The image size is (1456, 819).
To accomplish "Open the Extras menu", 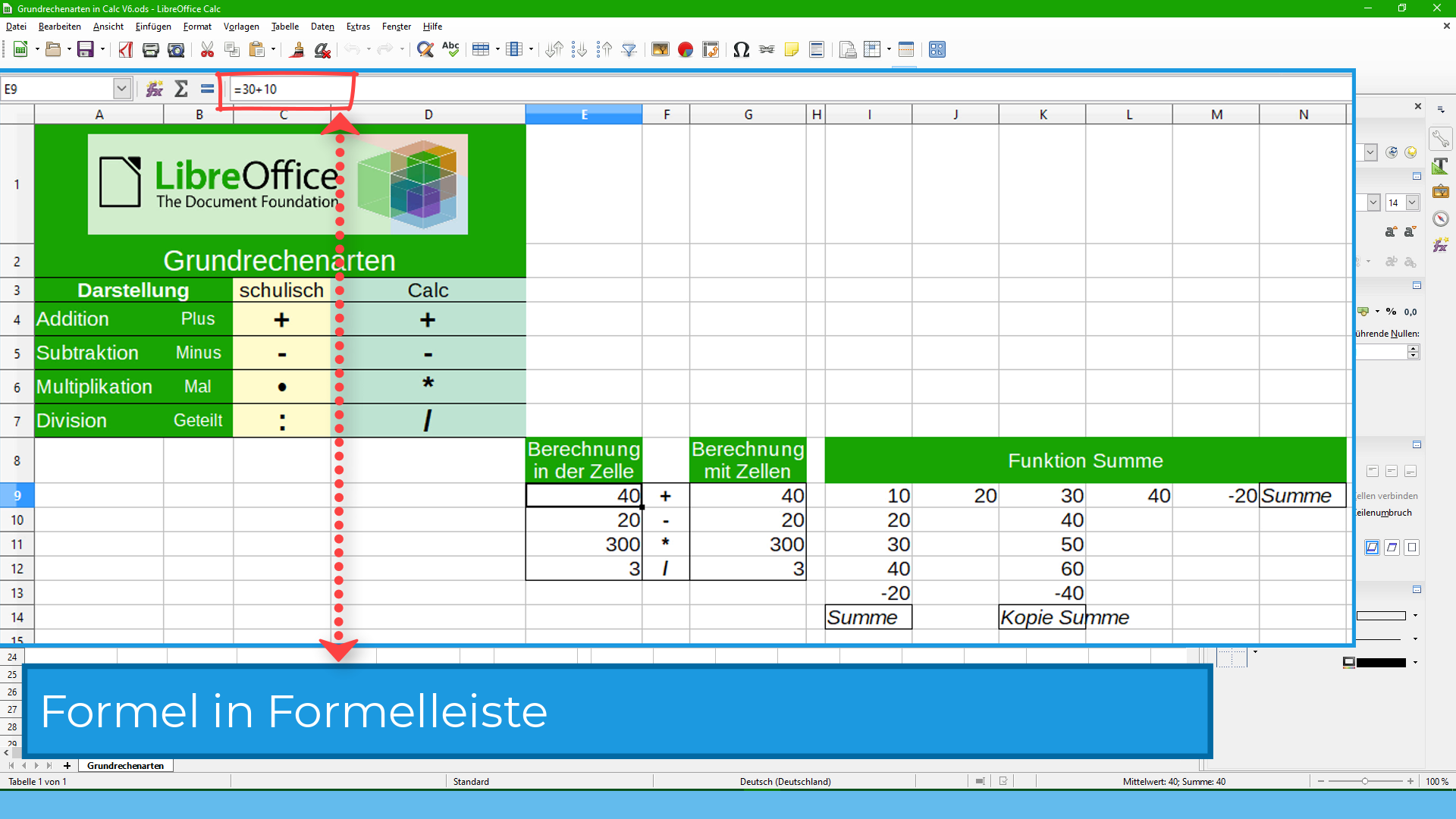I will click(358, 27).
